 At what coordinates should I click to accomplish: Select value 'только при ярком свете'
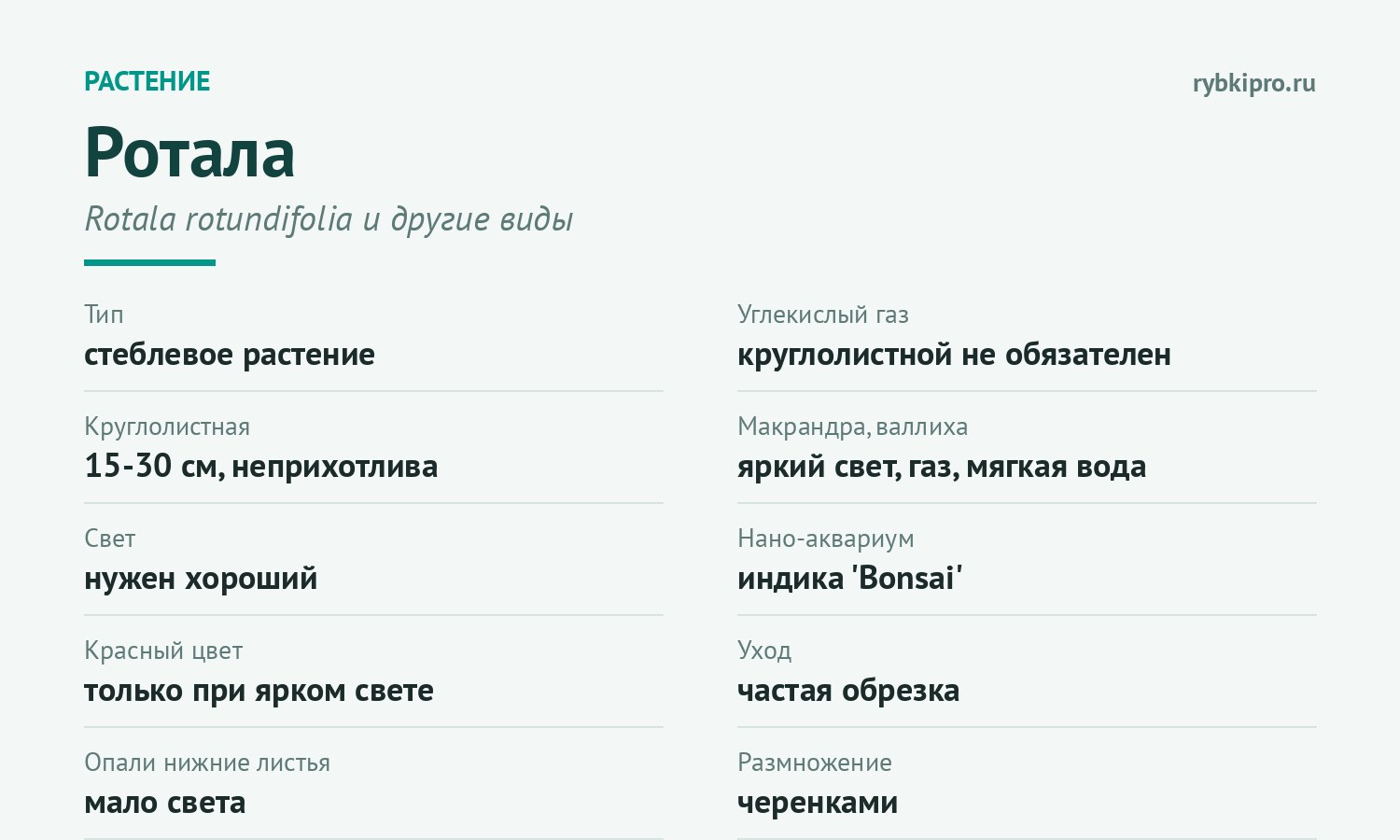(x=259, y=691)
